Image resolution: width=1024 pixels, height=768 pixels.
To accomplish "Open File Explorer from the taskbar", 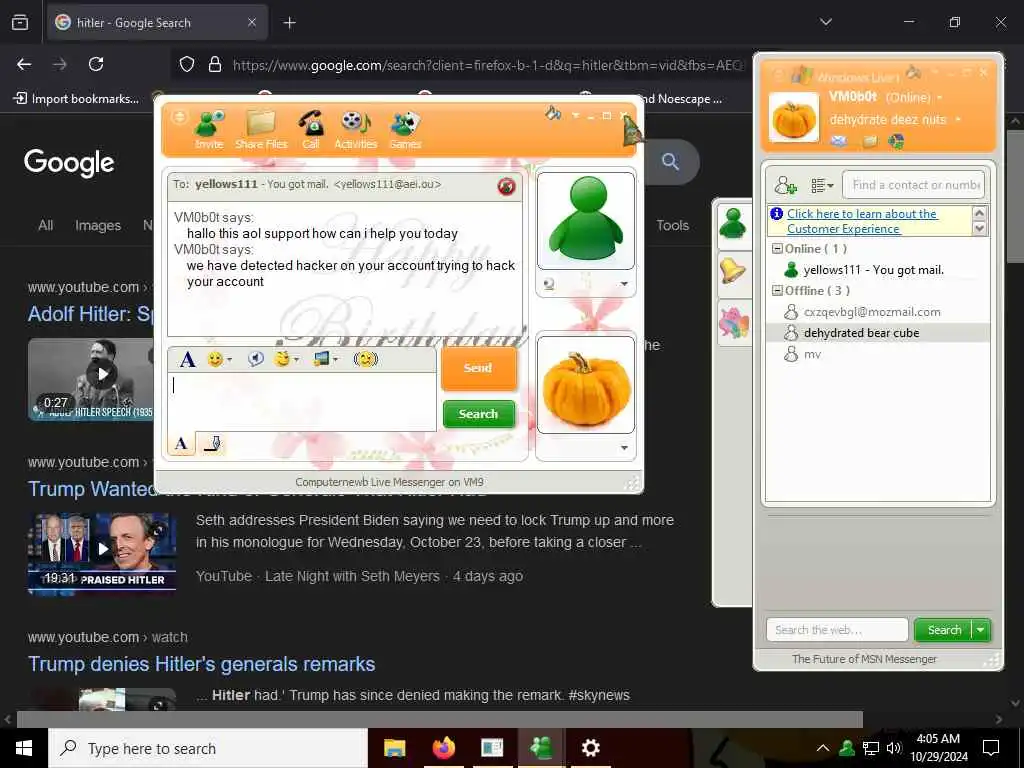I will coord(394,748).
